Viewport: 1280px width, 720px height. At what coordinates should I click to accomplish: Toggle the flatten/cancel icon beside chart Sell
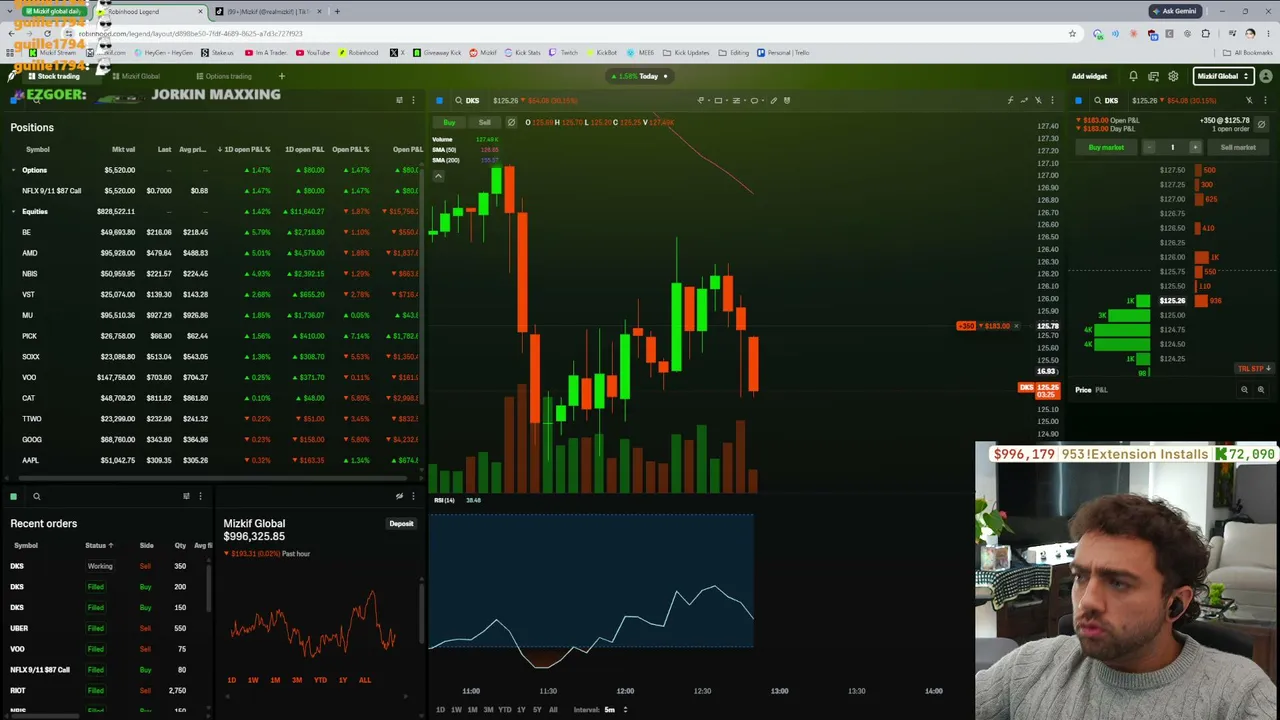511,123
